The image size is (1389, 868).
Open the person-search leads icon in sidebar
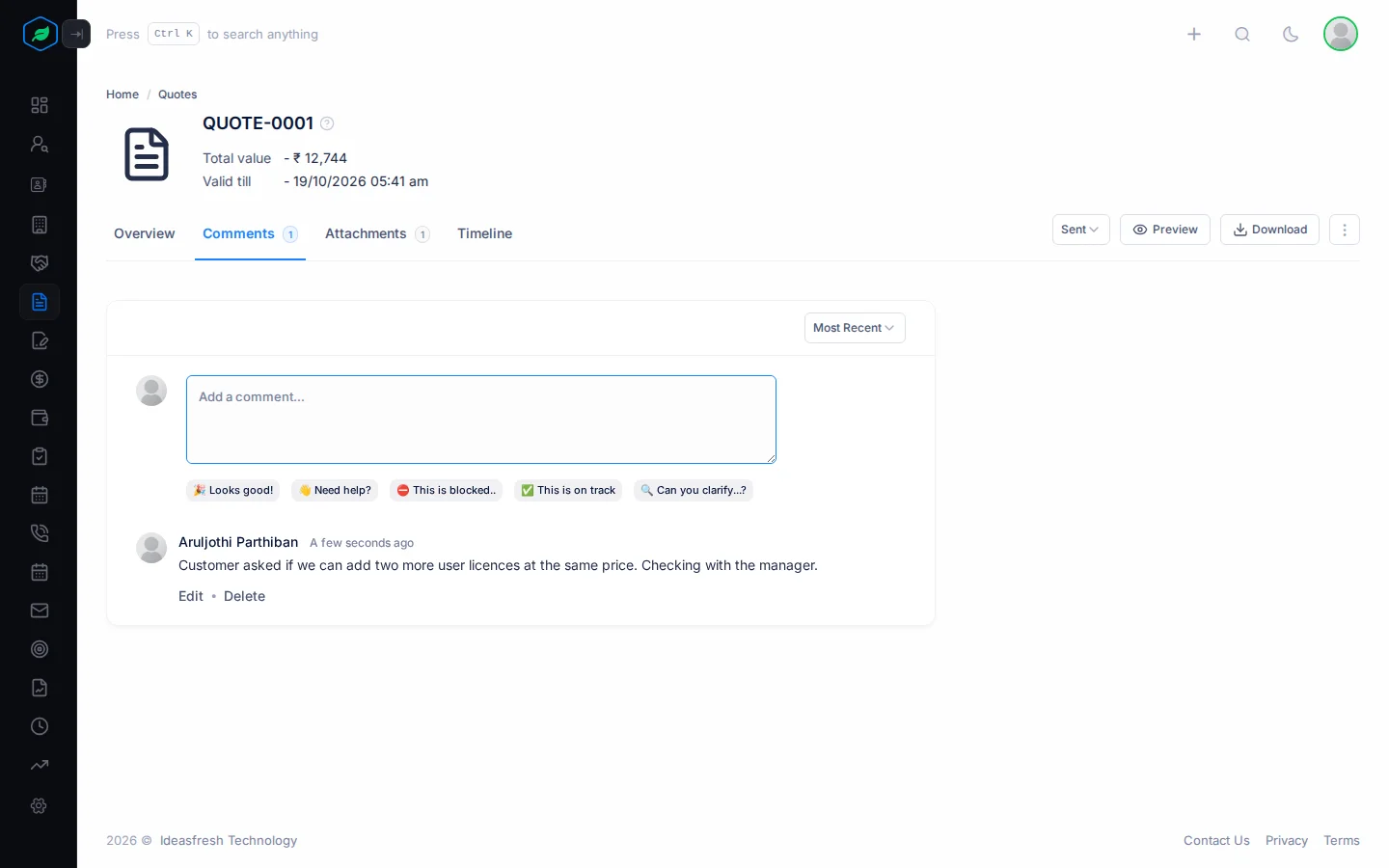point(40,144)
